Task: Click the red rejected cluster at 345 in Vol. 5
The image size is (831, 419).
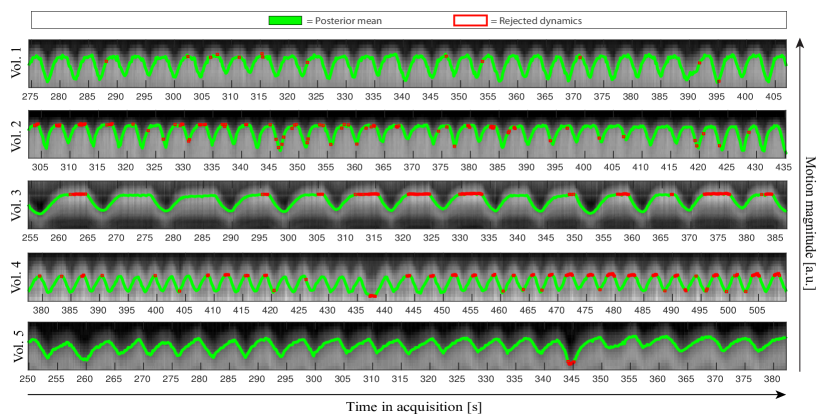Action: (x=570, y=362)
